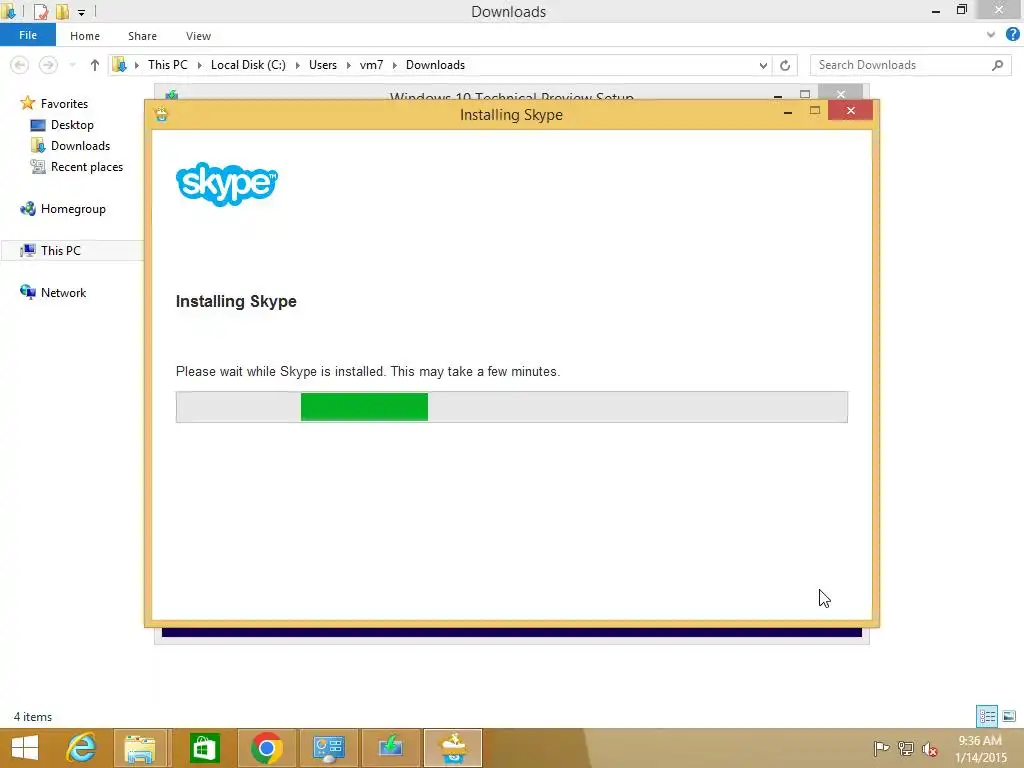Image resolution: width=1024 pixels, height=768 pixels.
Task: Open the Share ribbon tab
Action: 142,36
